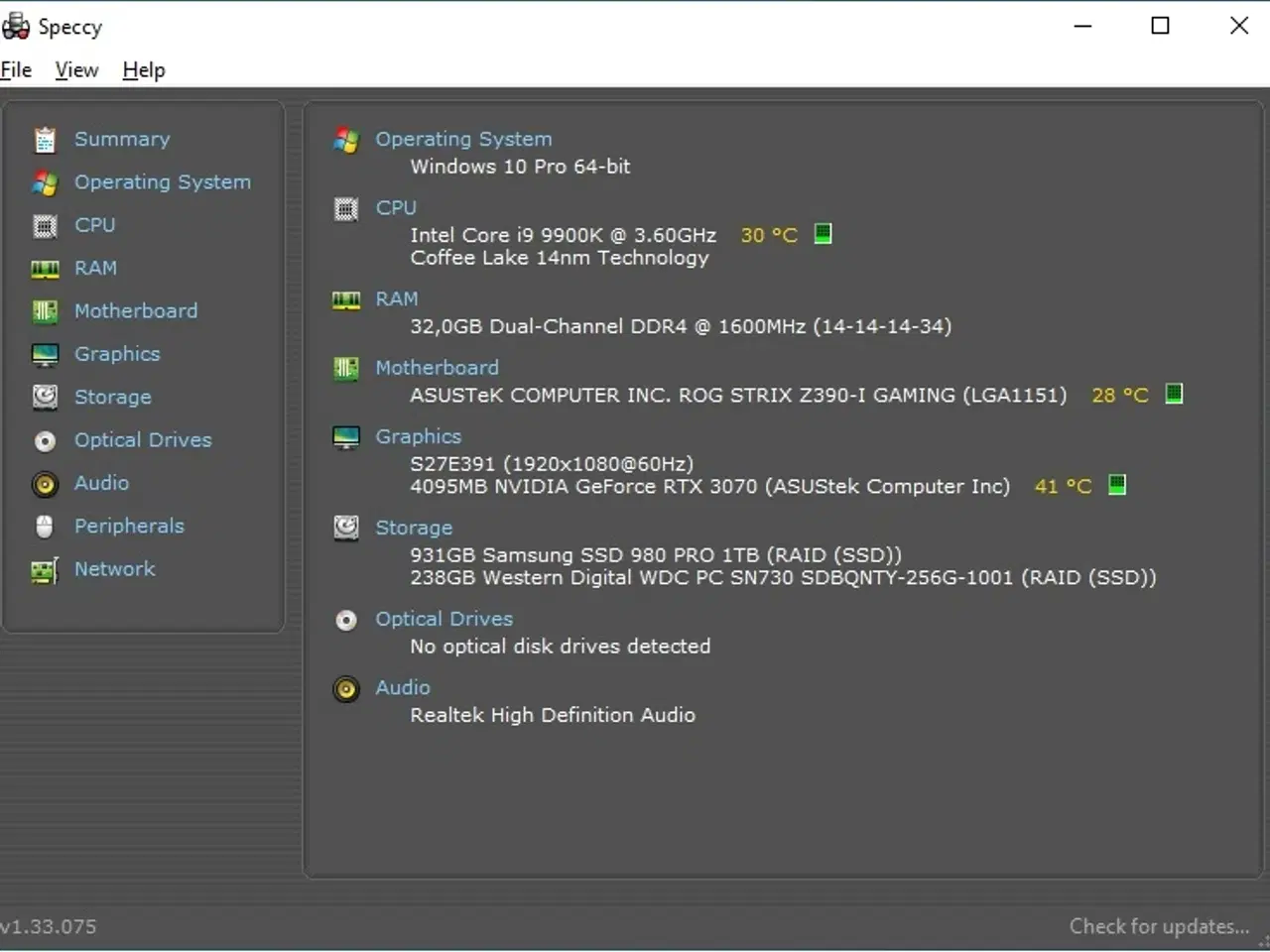Screen dimensions: 1270x952
Task: Select RAM in the sidebar list
Action: click(95, 268)
